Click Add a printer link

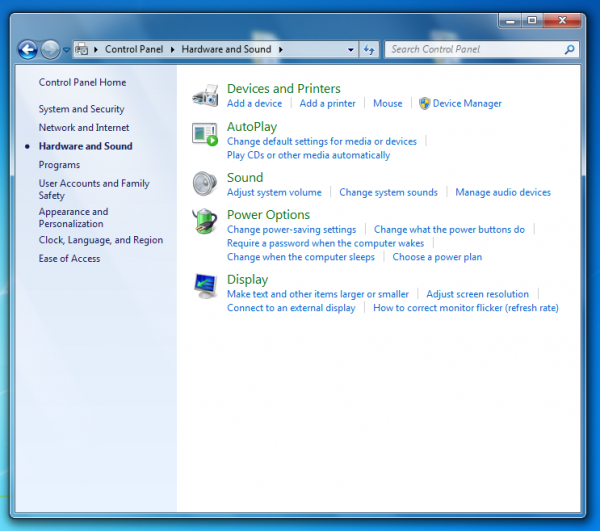click(x=328, y=104)
